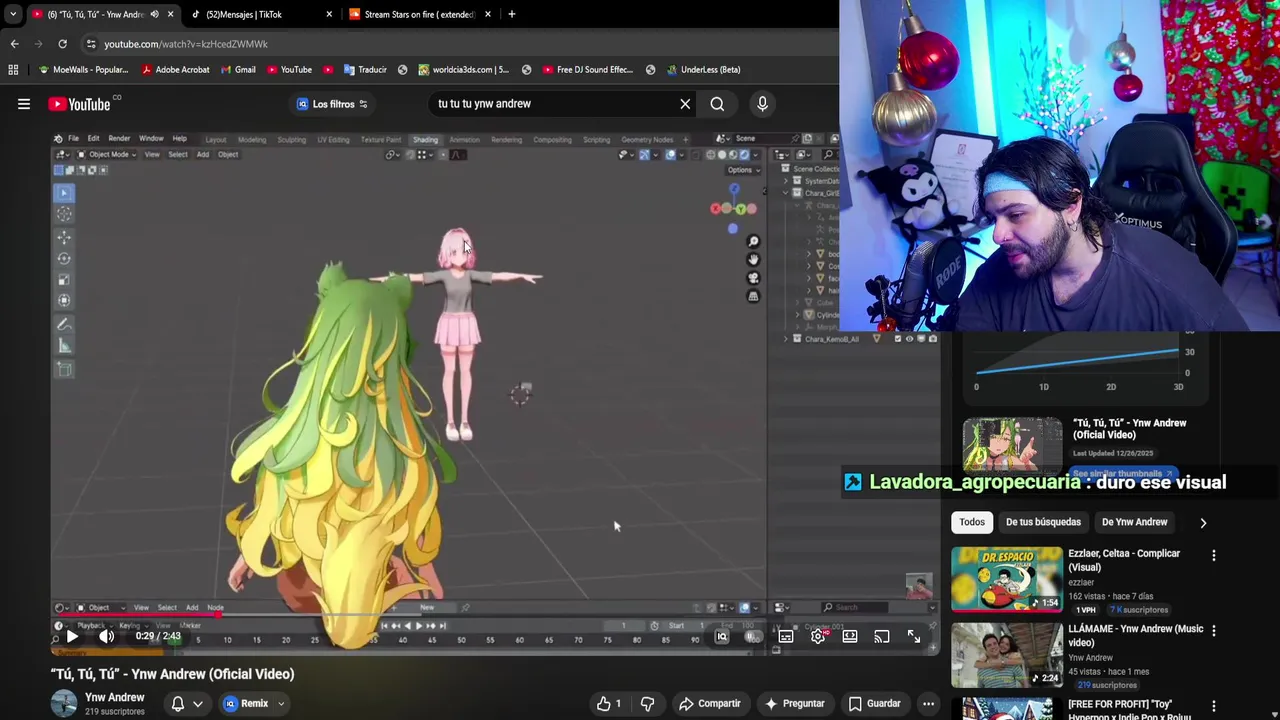Click the magnifier search button
The height and width of the screenshot is (720, 1280).
tap(717, 104)
